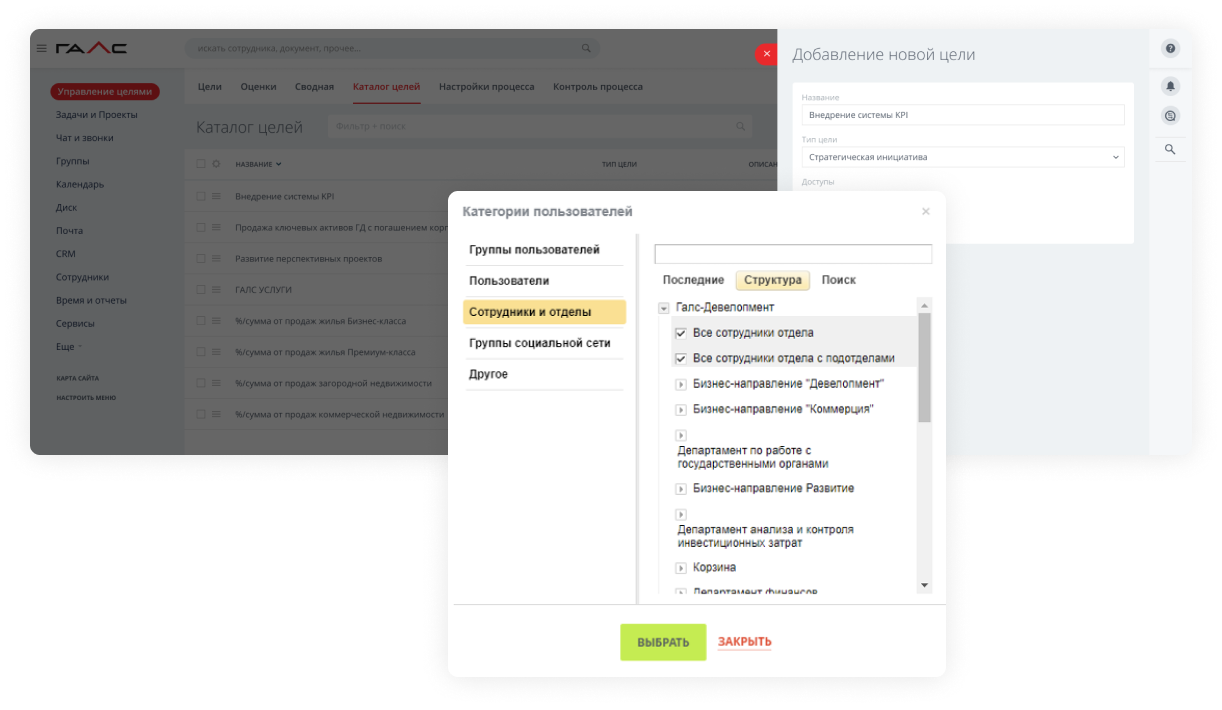The height and width of the screenshot is (710, 1222).
Task: Click the ЗАКРЫТЬ link
Action: coord(744,642)
